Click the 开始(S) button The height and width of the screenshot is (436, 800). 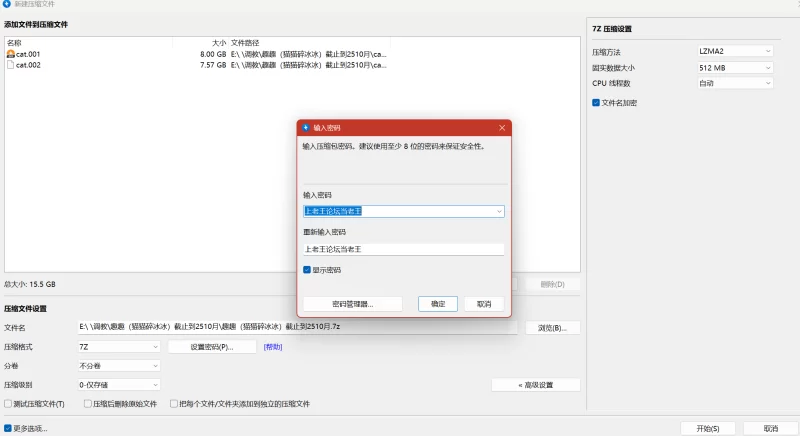pyautogui.click(x=708, y=428)
